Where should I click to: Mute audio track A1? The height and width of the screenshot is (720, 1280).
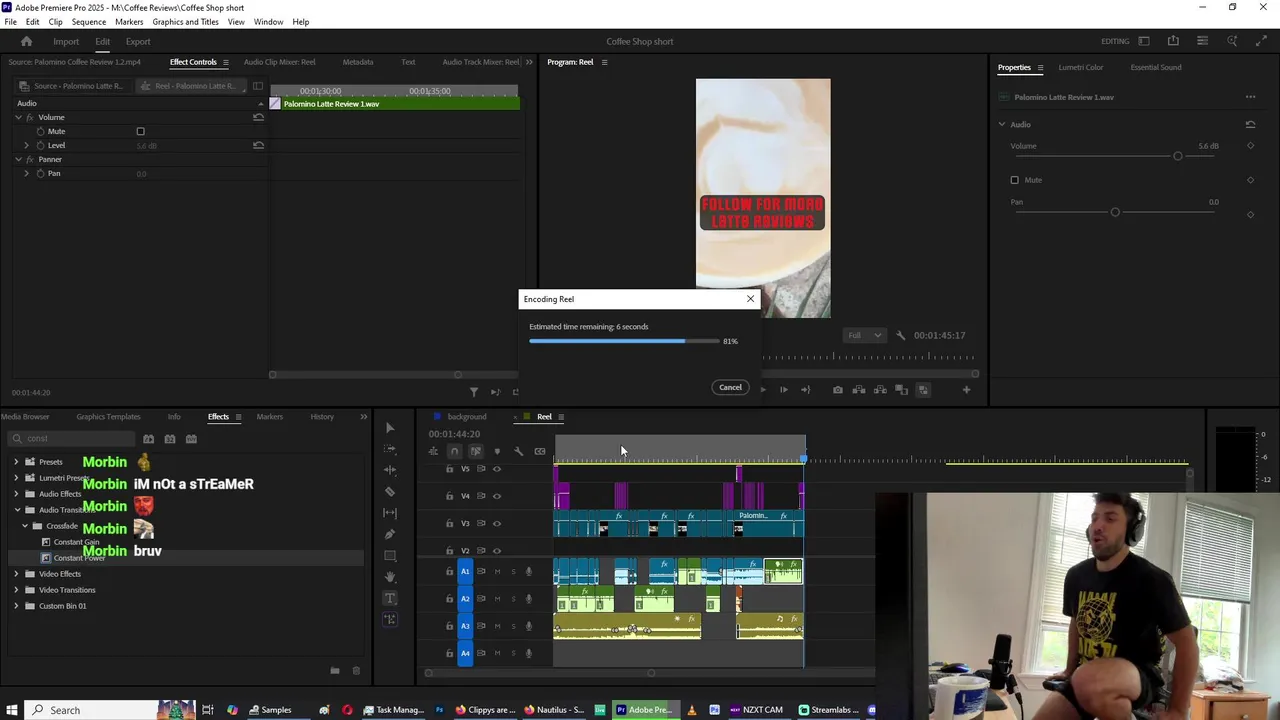(x=497, y=572)
